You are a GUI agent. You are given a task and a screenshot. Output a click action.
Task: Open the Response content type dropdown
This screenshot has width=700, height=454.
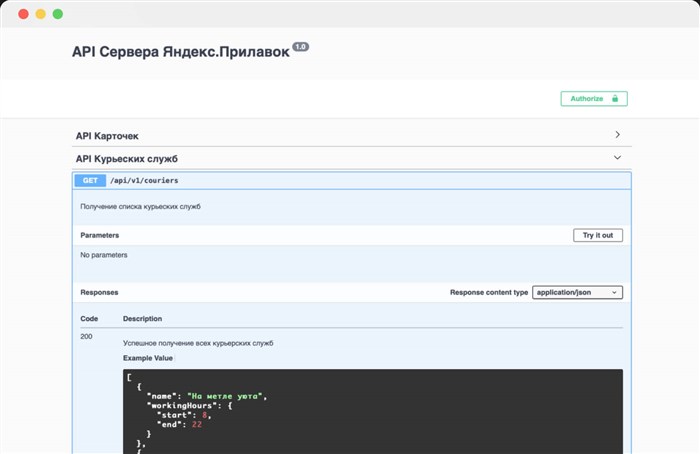tap(578, 292)
